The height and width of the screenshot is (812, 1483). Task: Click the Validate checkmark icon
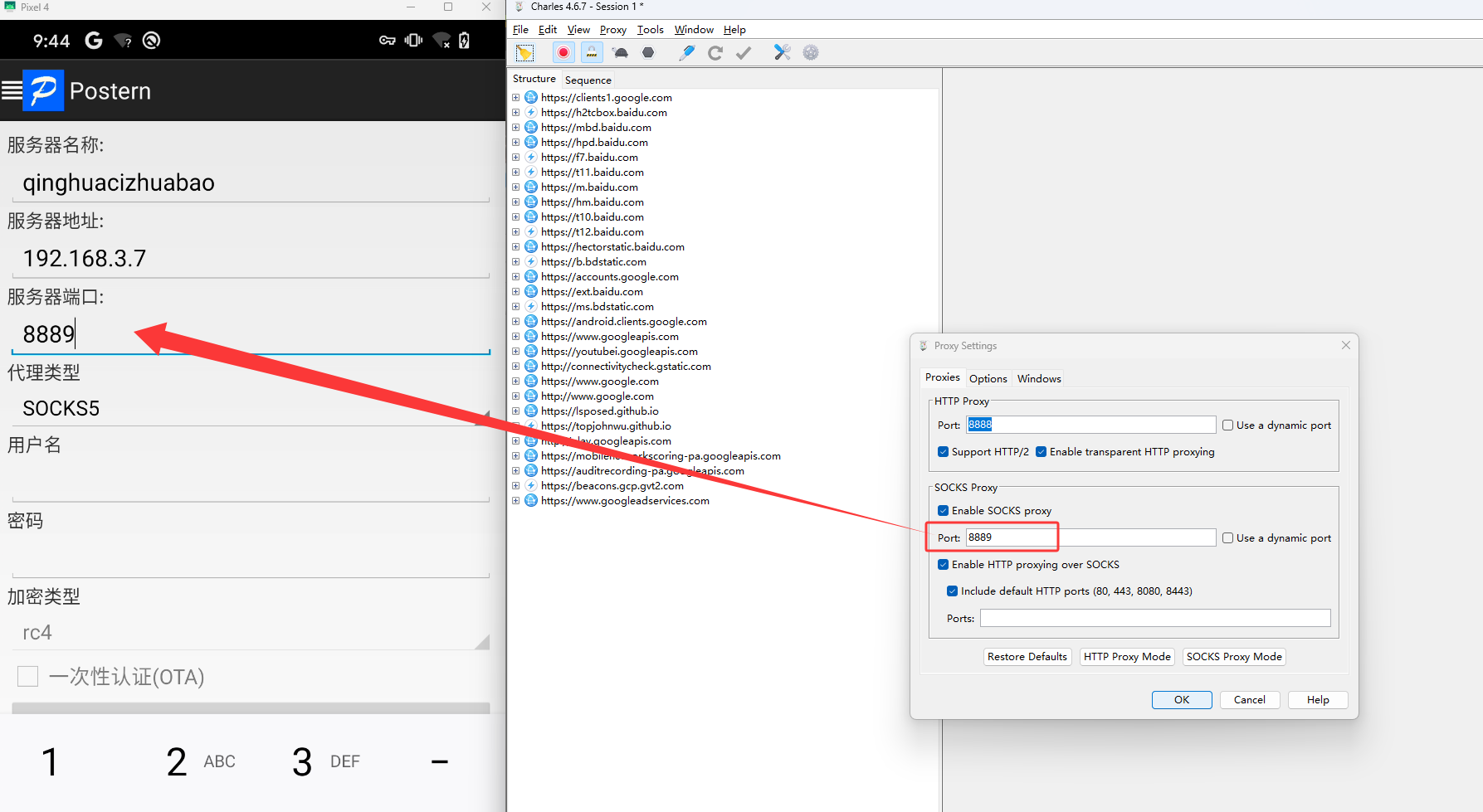pyautogui.click(x=744, y=53)
